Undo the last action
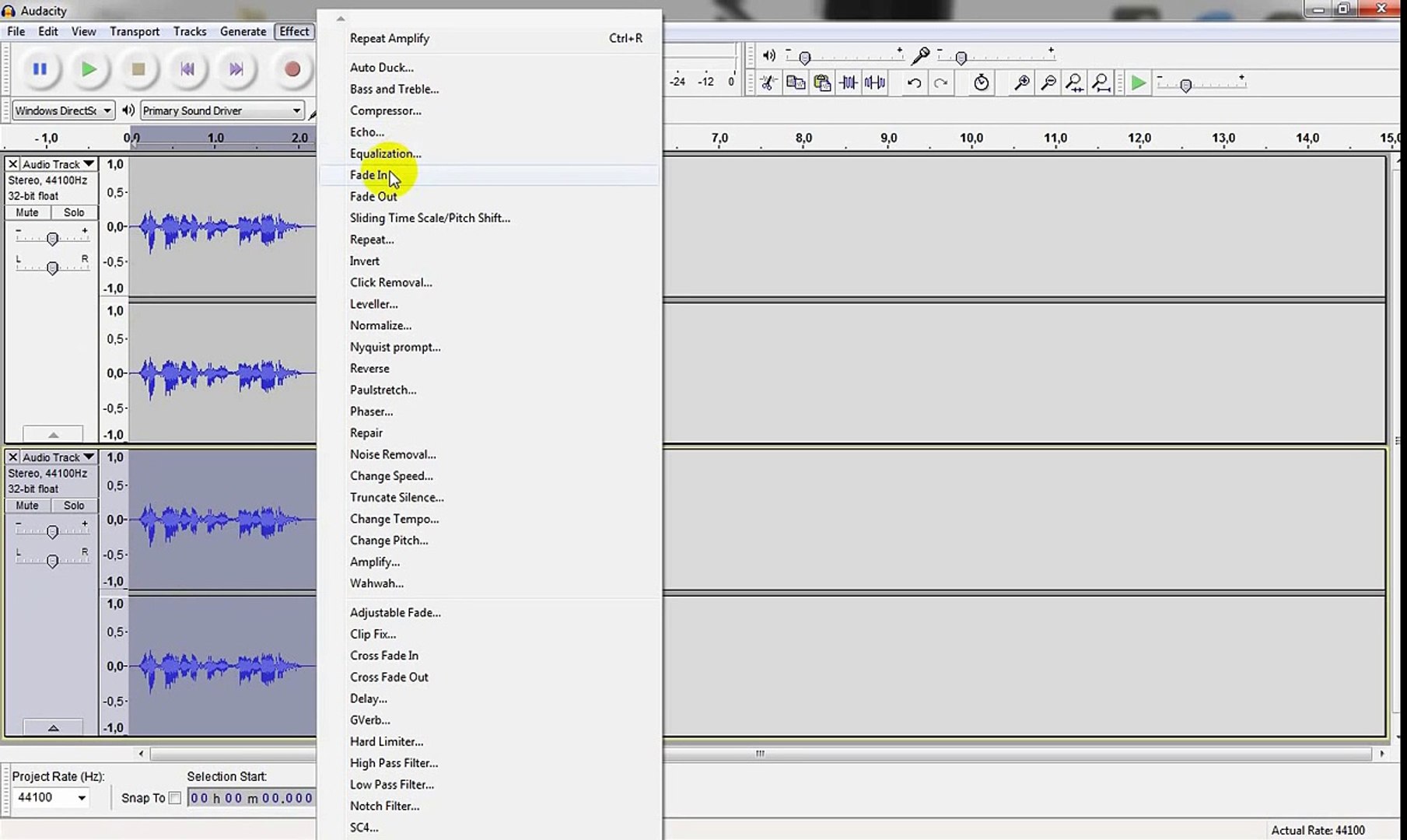 click(915, 82)
